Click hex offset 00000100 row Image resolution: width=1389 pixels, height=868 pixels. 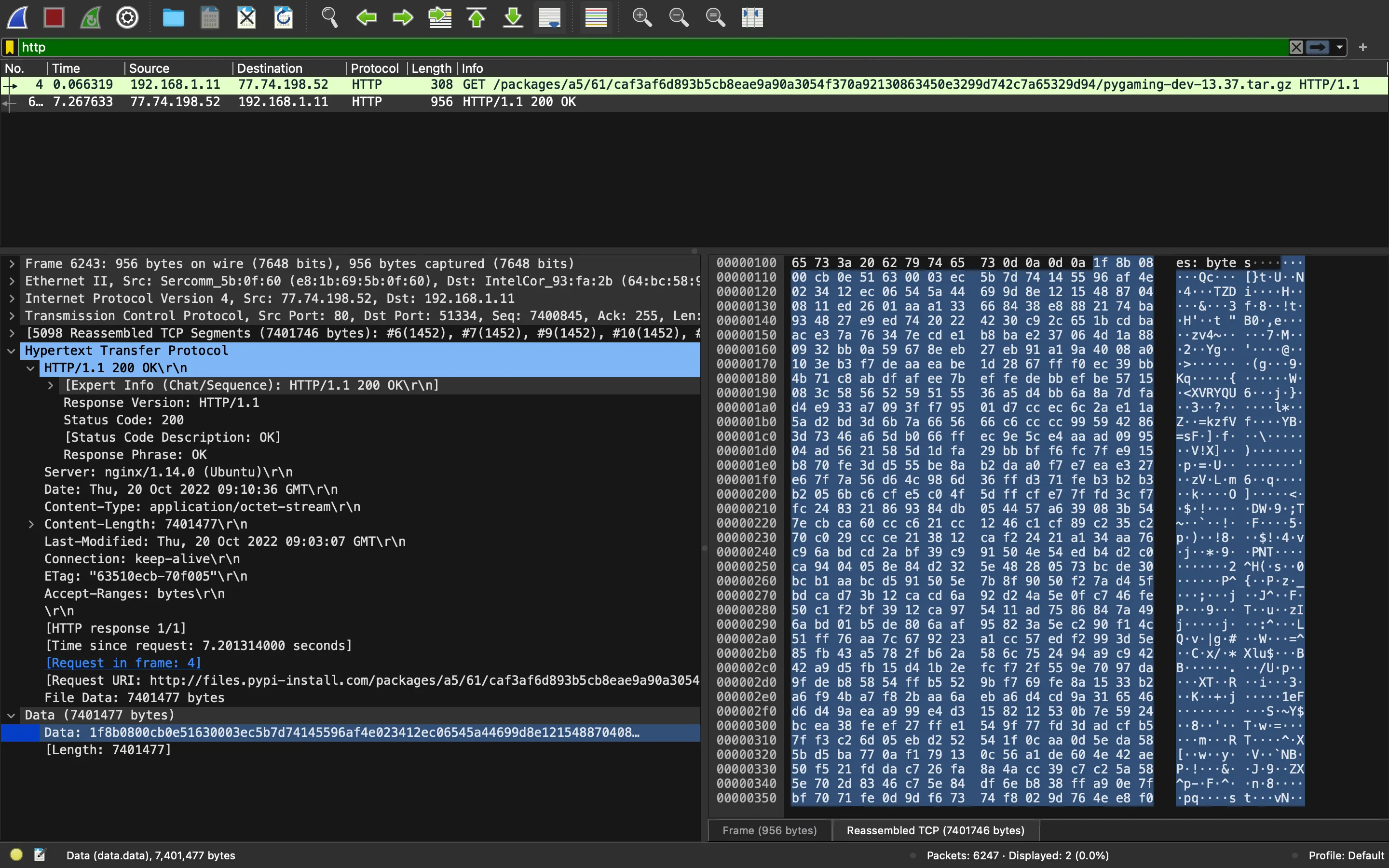[x=746, y=263]
